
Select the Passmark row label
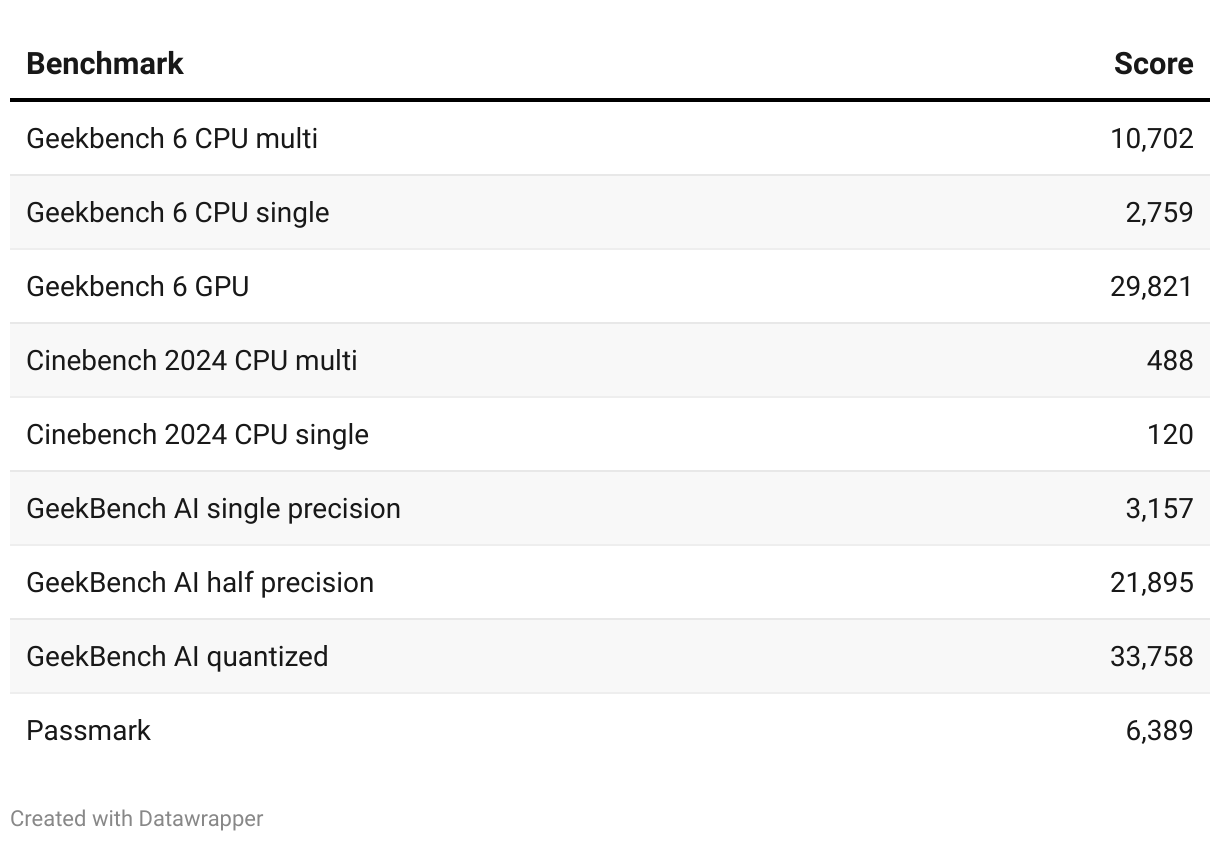(x=88, y=730)
